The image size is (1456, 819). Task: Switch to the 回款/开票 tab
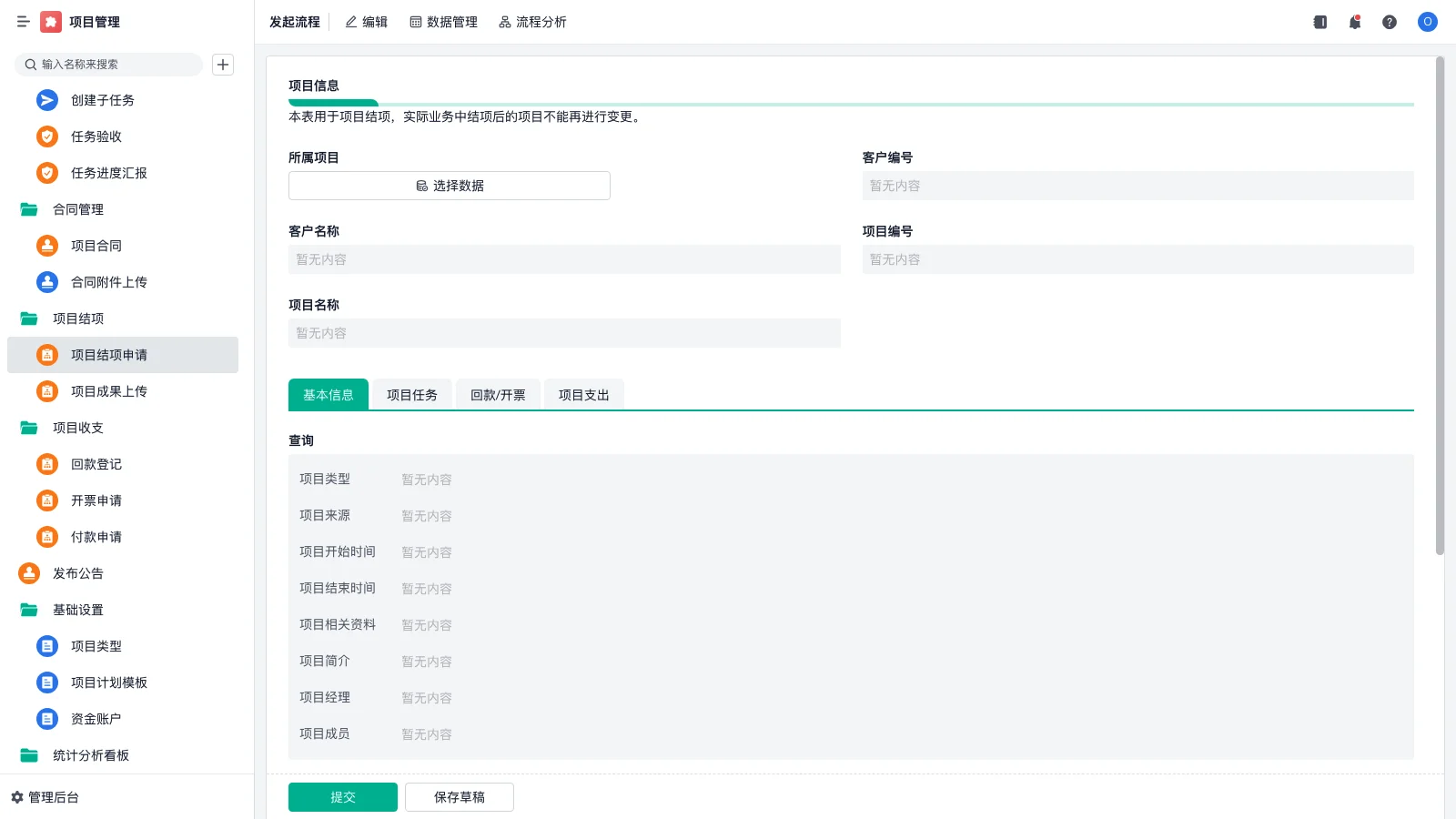[497, 394]
